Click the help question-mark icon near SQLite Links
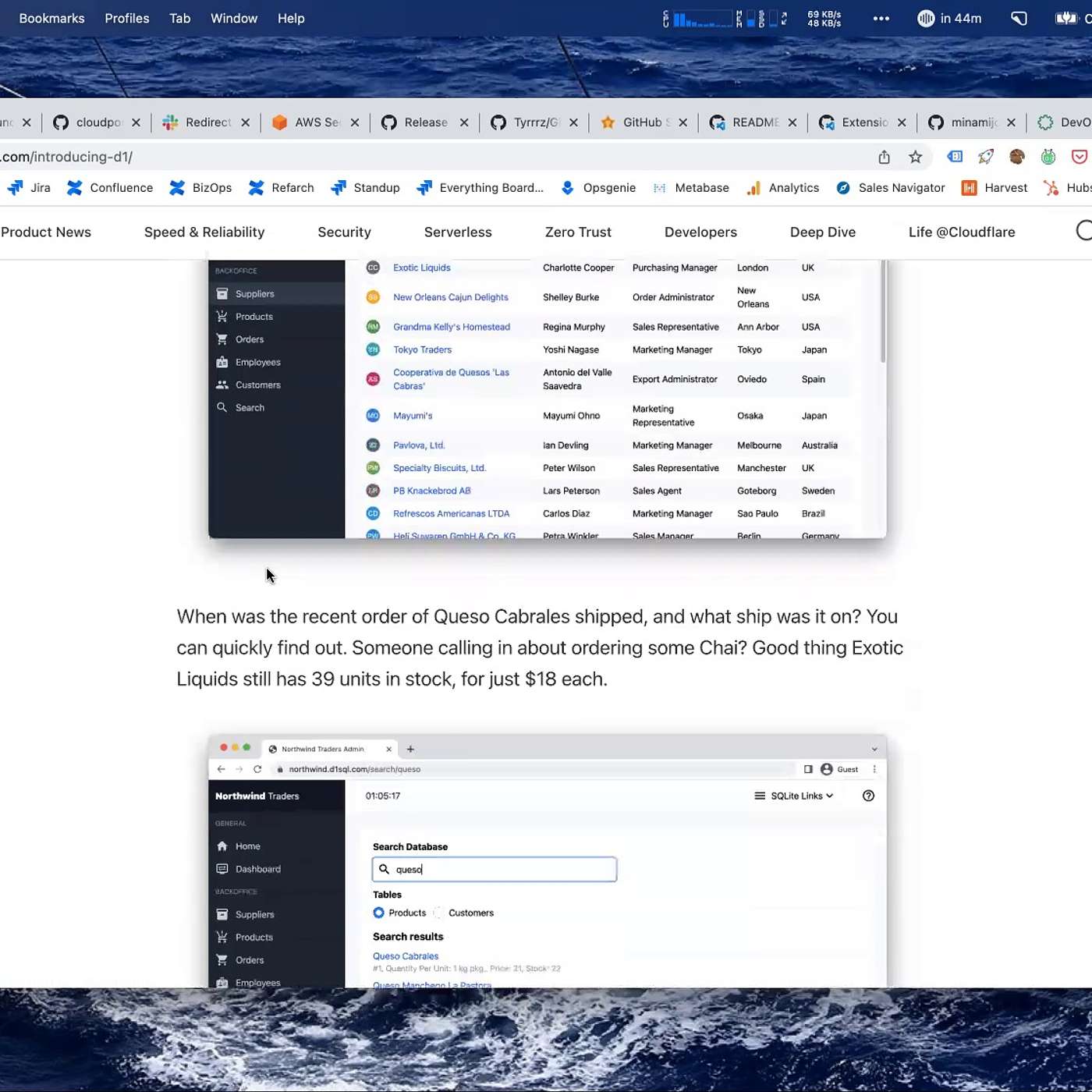 pyautogui.click(x=869, y=796)
